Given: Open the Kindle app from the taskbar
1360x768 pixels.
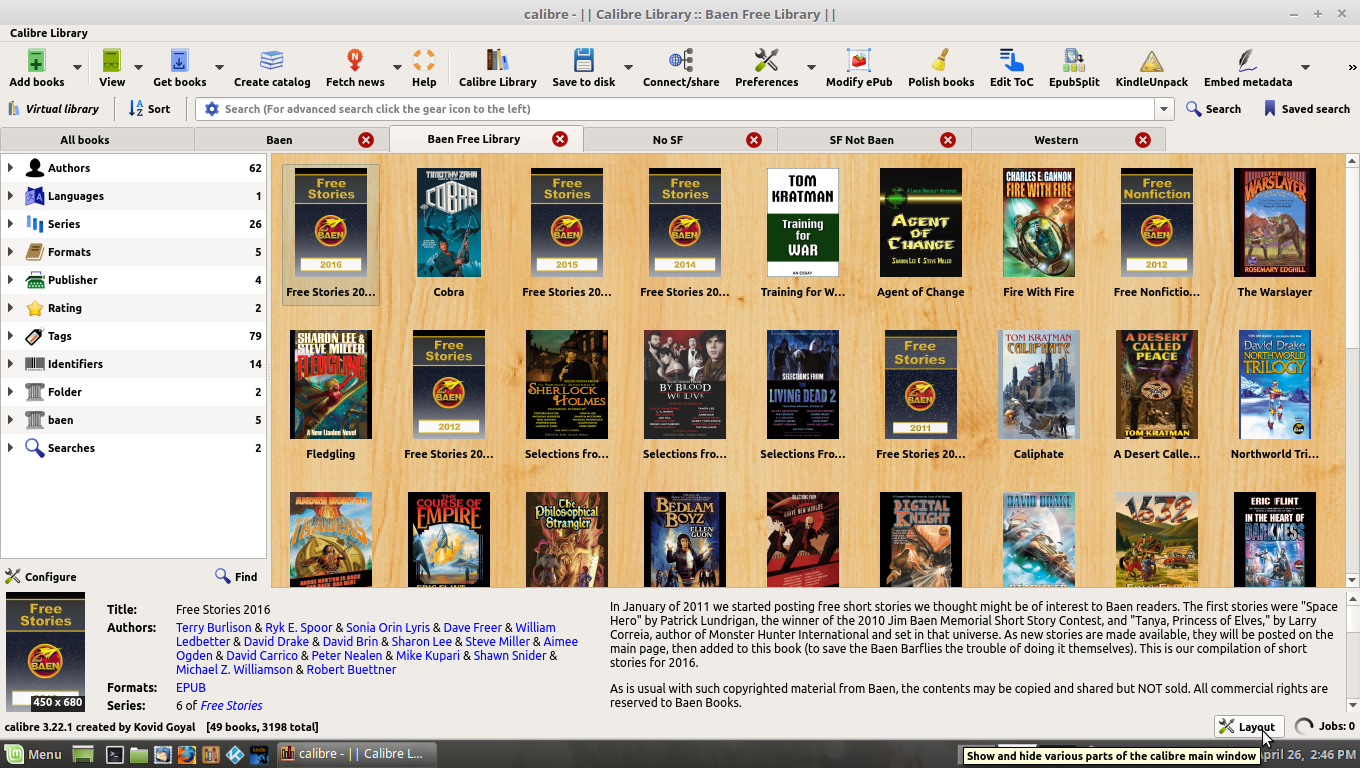Looking at the screenshot, I should (x=259, y=754).
